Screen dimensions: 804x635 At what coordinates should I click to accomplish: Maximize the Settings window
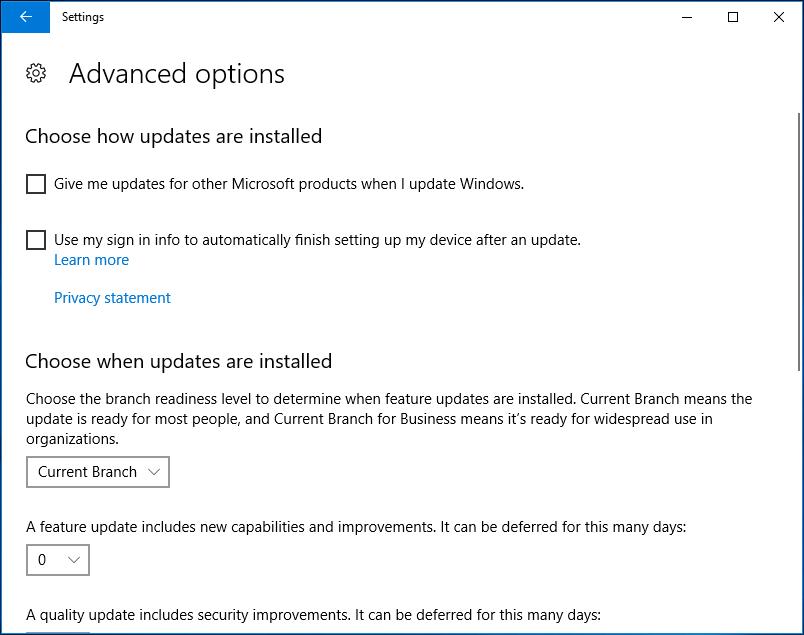(733, 17)
